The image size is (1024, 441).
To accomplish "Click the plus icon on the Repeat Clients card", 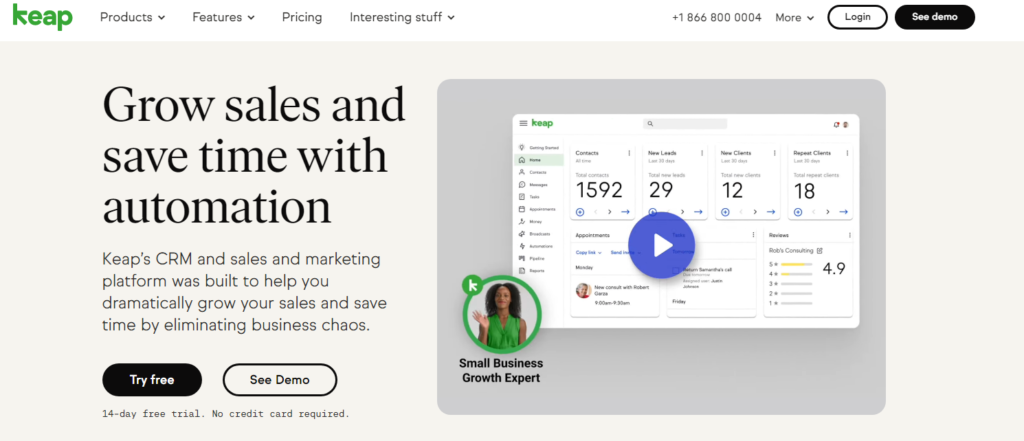I will [x=797, y=212].
